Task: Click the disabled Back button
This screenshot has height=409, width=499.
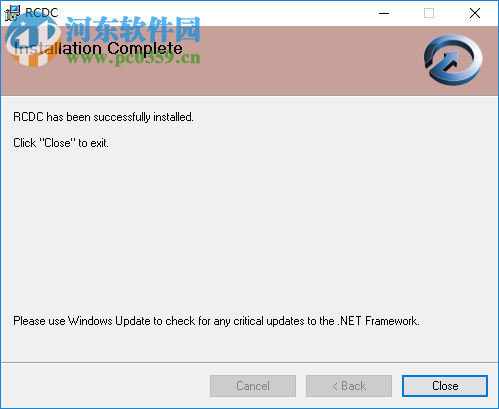Action: [349, 386]
